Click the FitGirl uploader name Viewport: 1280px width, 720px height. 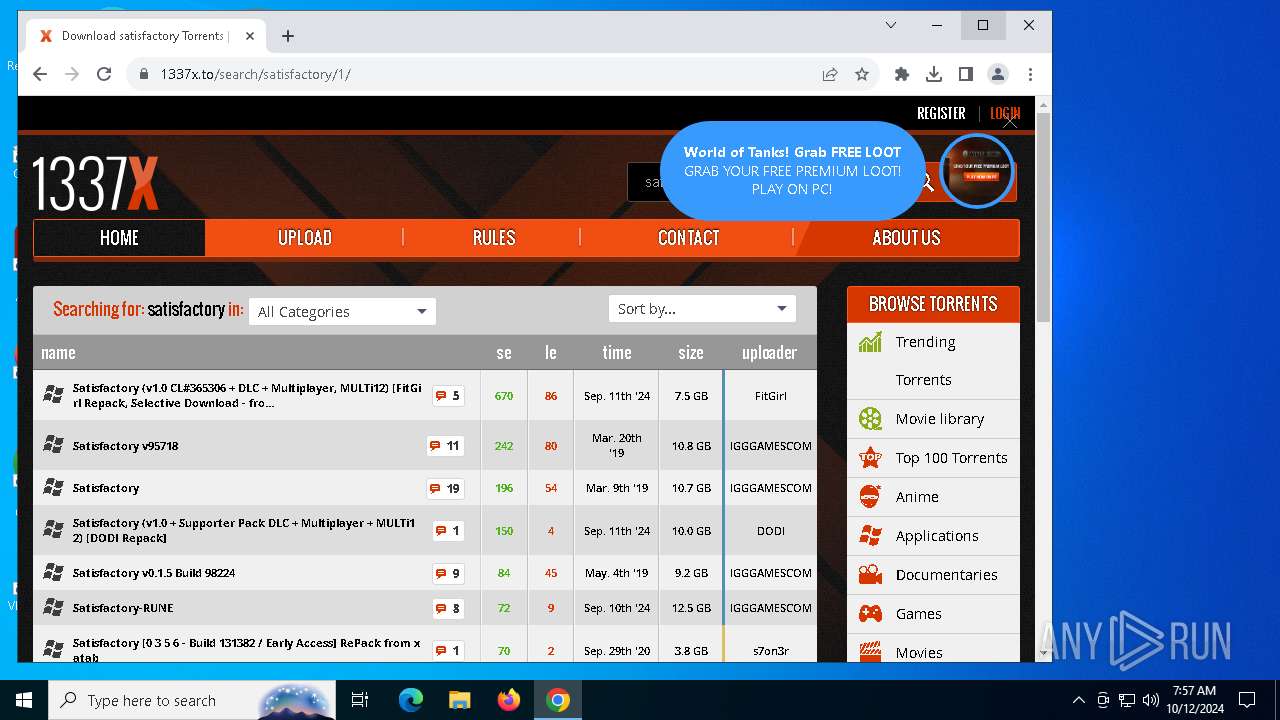770,396
